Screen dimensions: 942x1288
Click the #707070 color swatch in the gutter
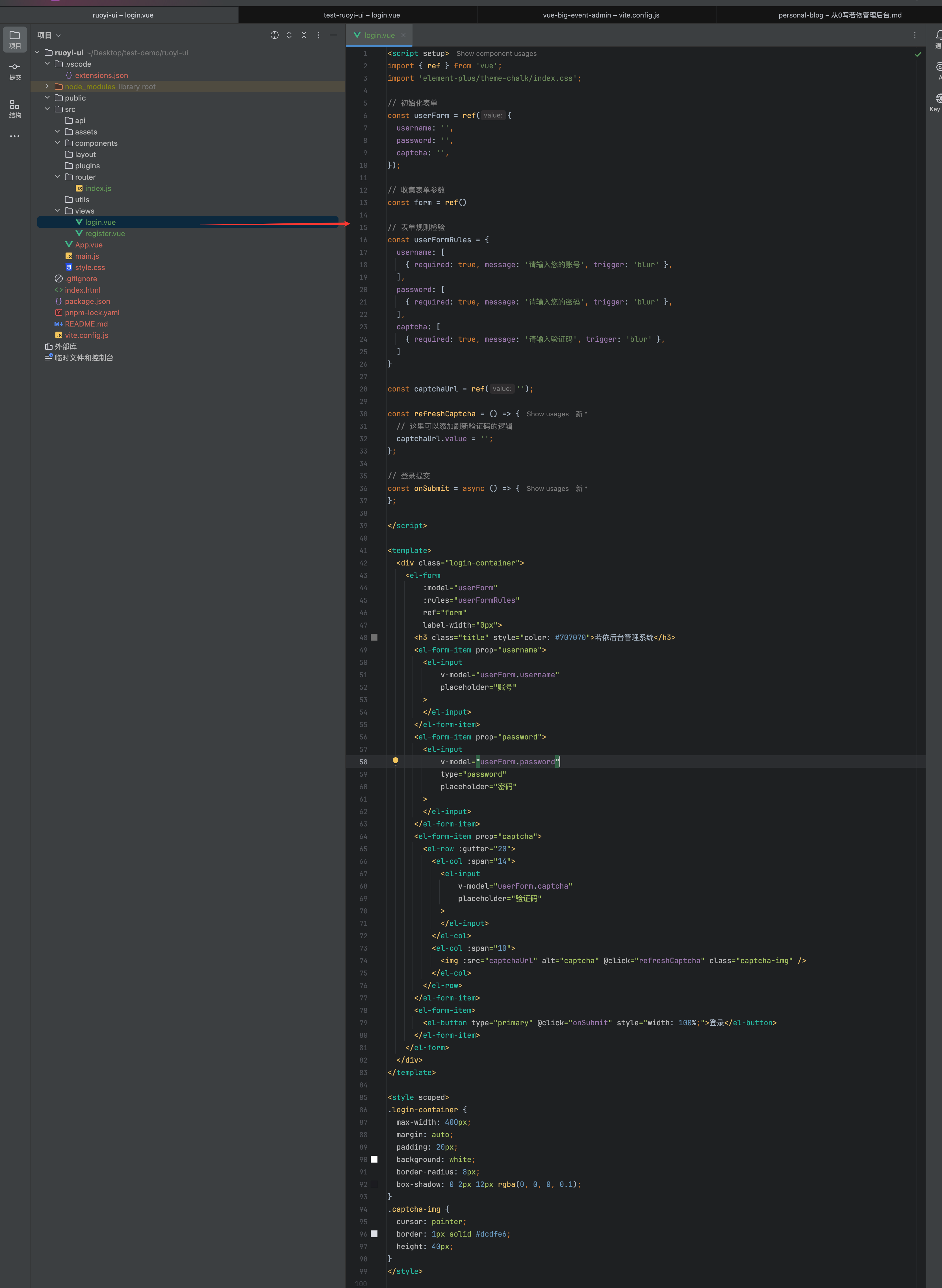(374, 637)
